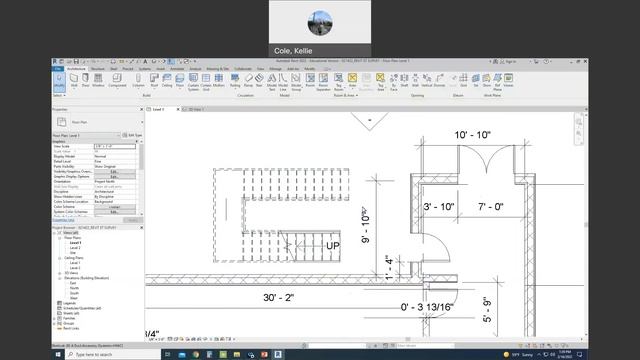Select the Tag Room tool

point(338,82)
